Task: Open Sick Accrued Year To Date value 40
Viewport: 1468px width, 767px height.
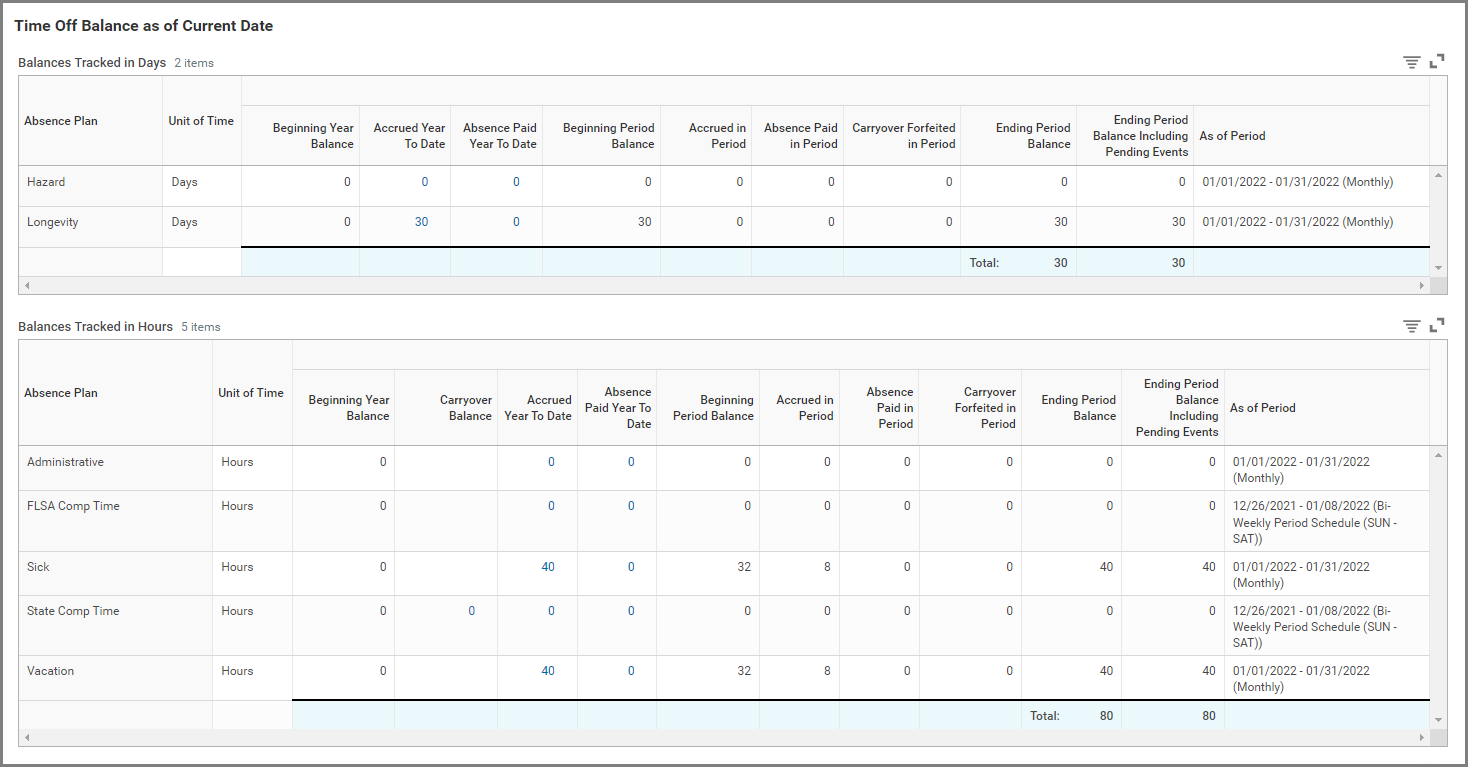Action: tap(547, 567)
